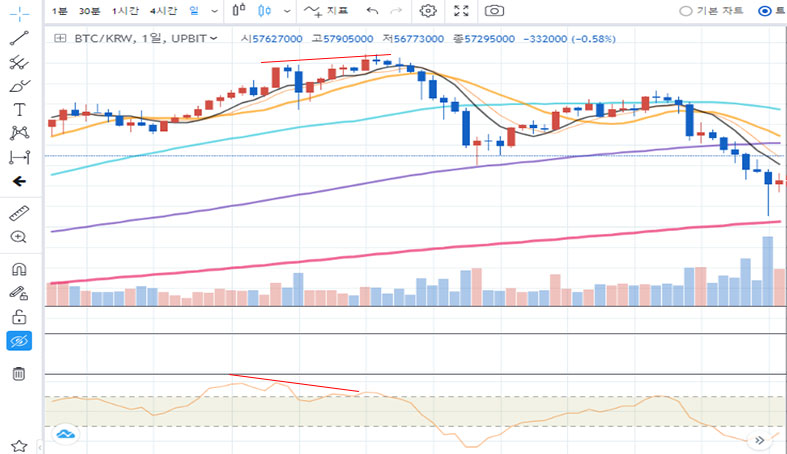Switch to 4시간 timeframe

(x=163, y=11)
